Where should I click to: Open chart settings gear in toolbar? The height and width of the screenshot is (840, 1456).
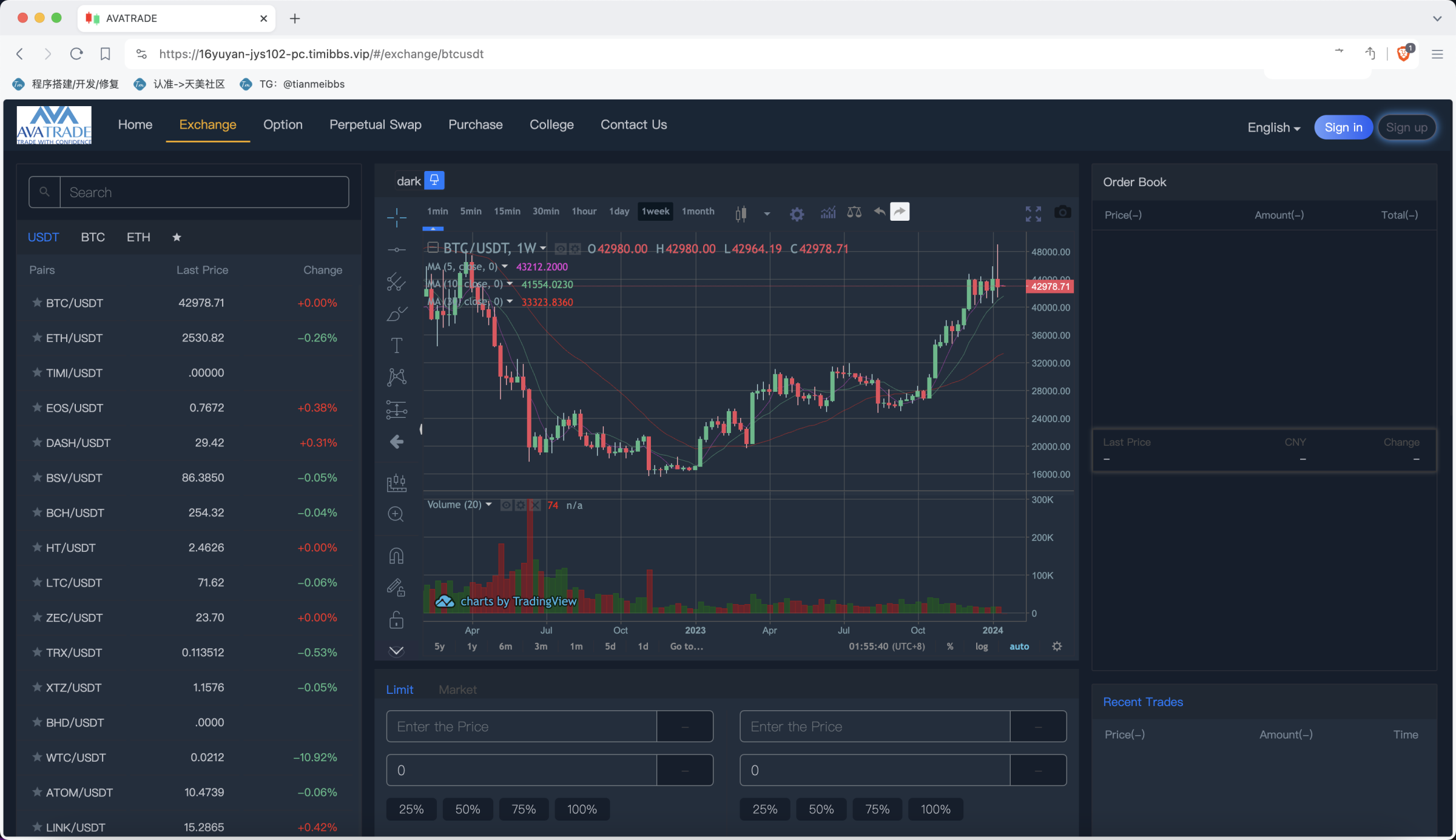[x=797, y=213]
